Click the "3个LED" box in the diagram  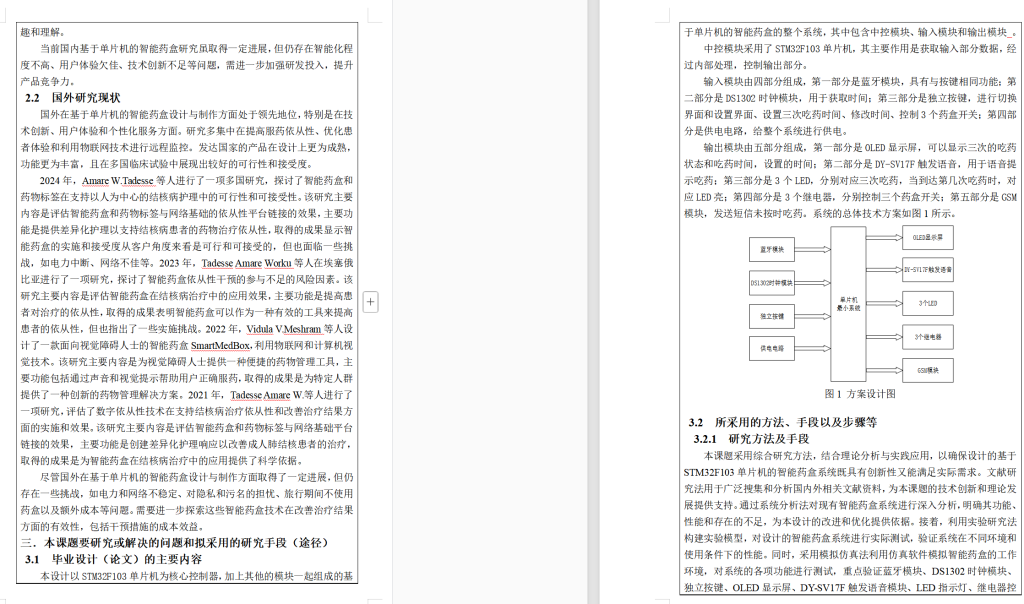927,303
